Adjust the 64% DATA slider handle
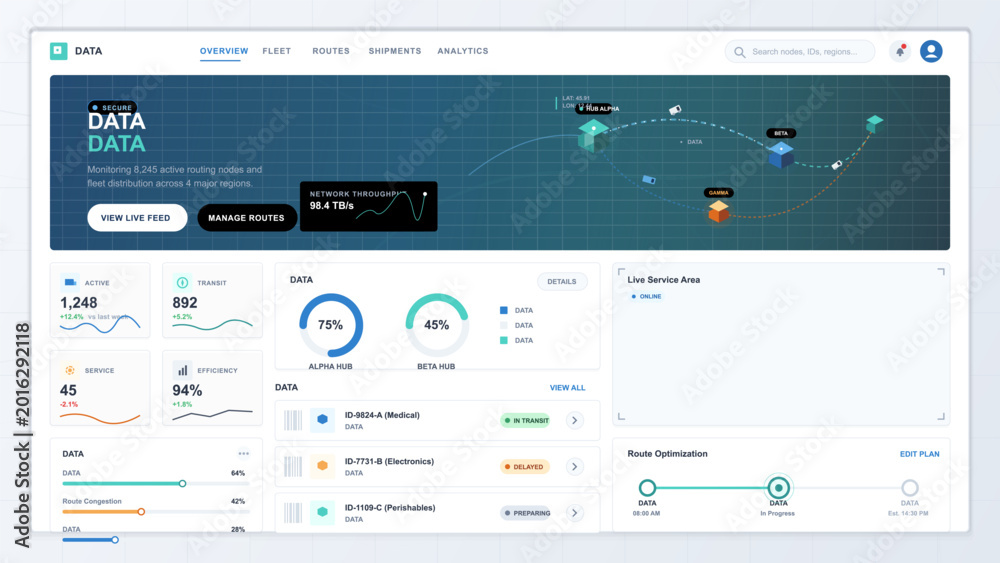 [182, 483]
